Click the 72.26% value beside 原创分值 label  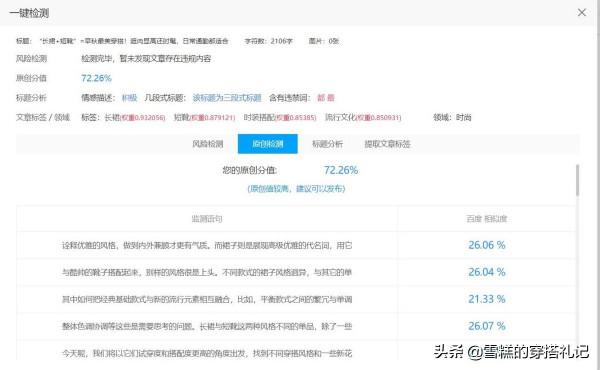click(x=96, y=78)
